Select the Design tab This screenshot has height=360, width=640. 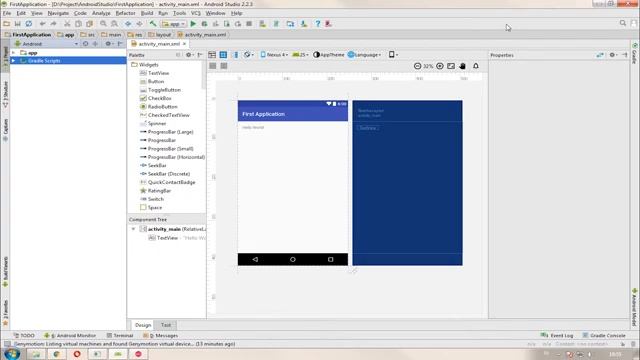click(143, 325)
